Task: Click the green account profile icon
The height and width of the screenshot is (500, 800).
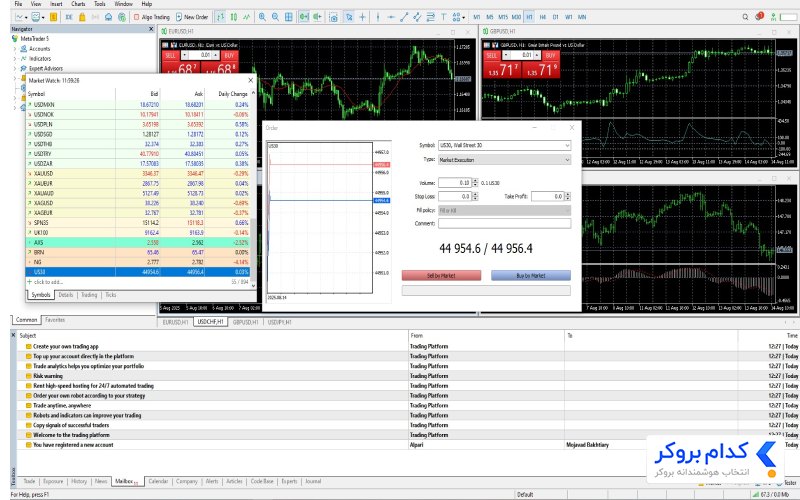Action: [x=773, y=17]
